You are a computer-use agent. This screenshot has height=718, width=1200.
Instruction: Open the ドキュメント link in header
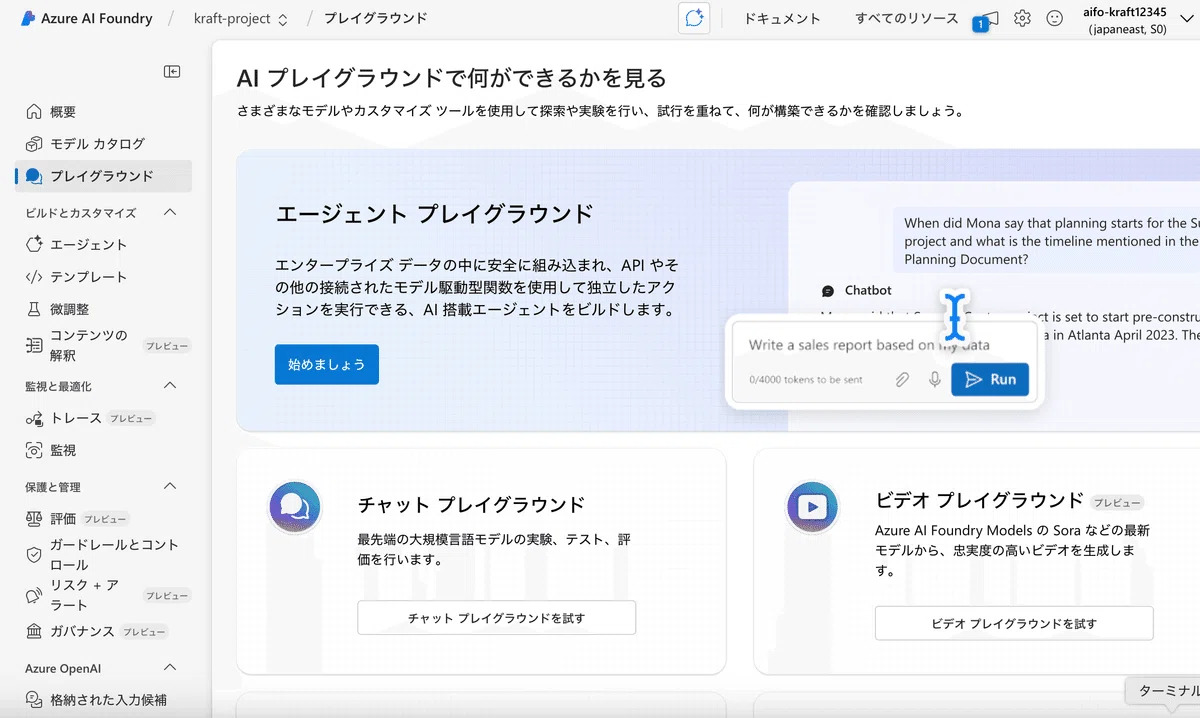pyautogui.click(x=782, y=19)
